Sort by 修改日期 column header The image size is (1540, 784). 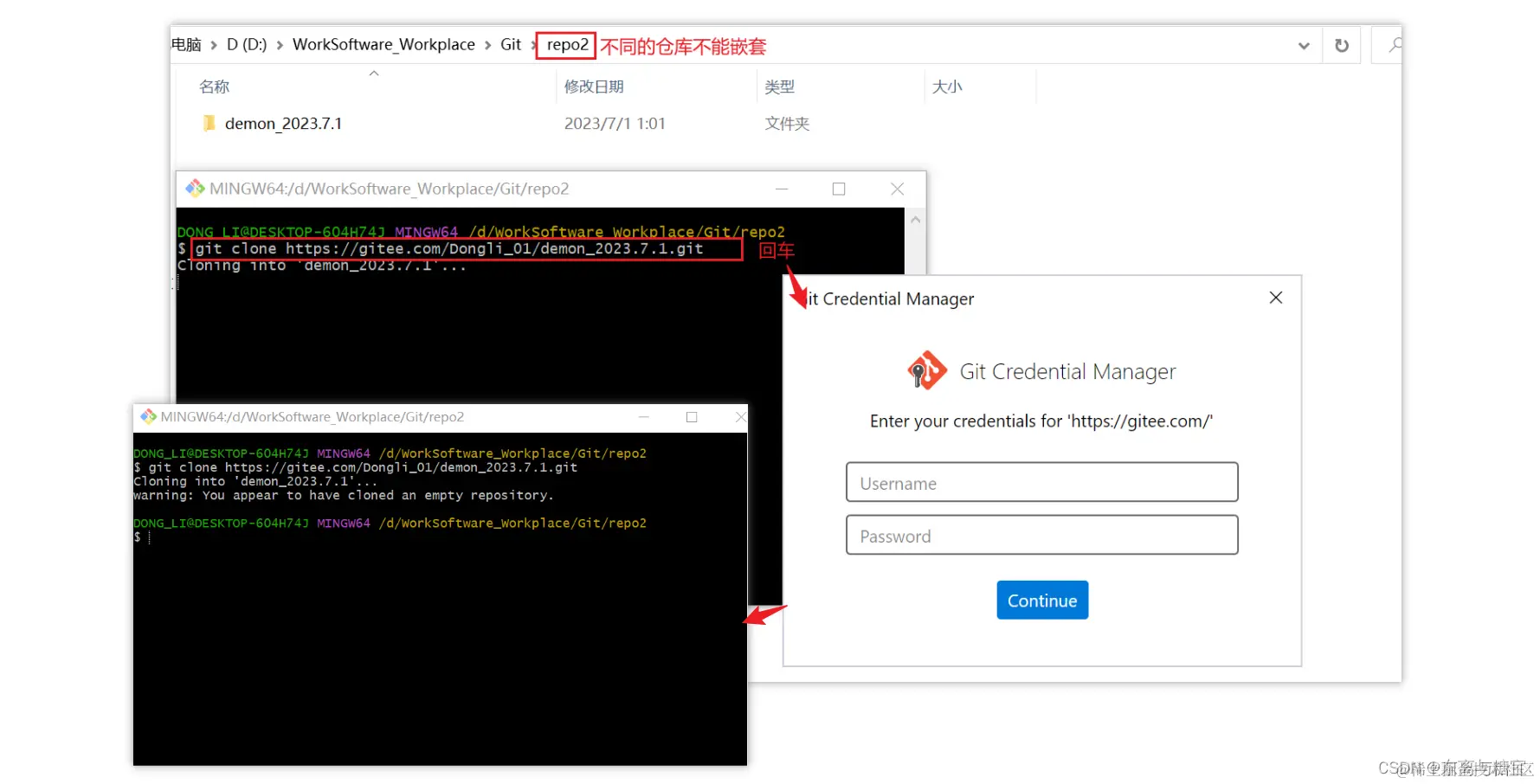pos(594,87)
